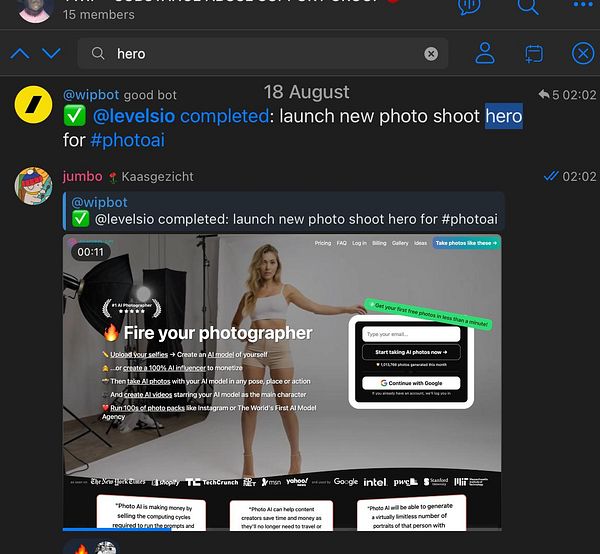This screenshot has width=600, height=554.
Task: Filter search by member with the person icon
Action: [x=485, y=53]
